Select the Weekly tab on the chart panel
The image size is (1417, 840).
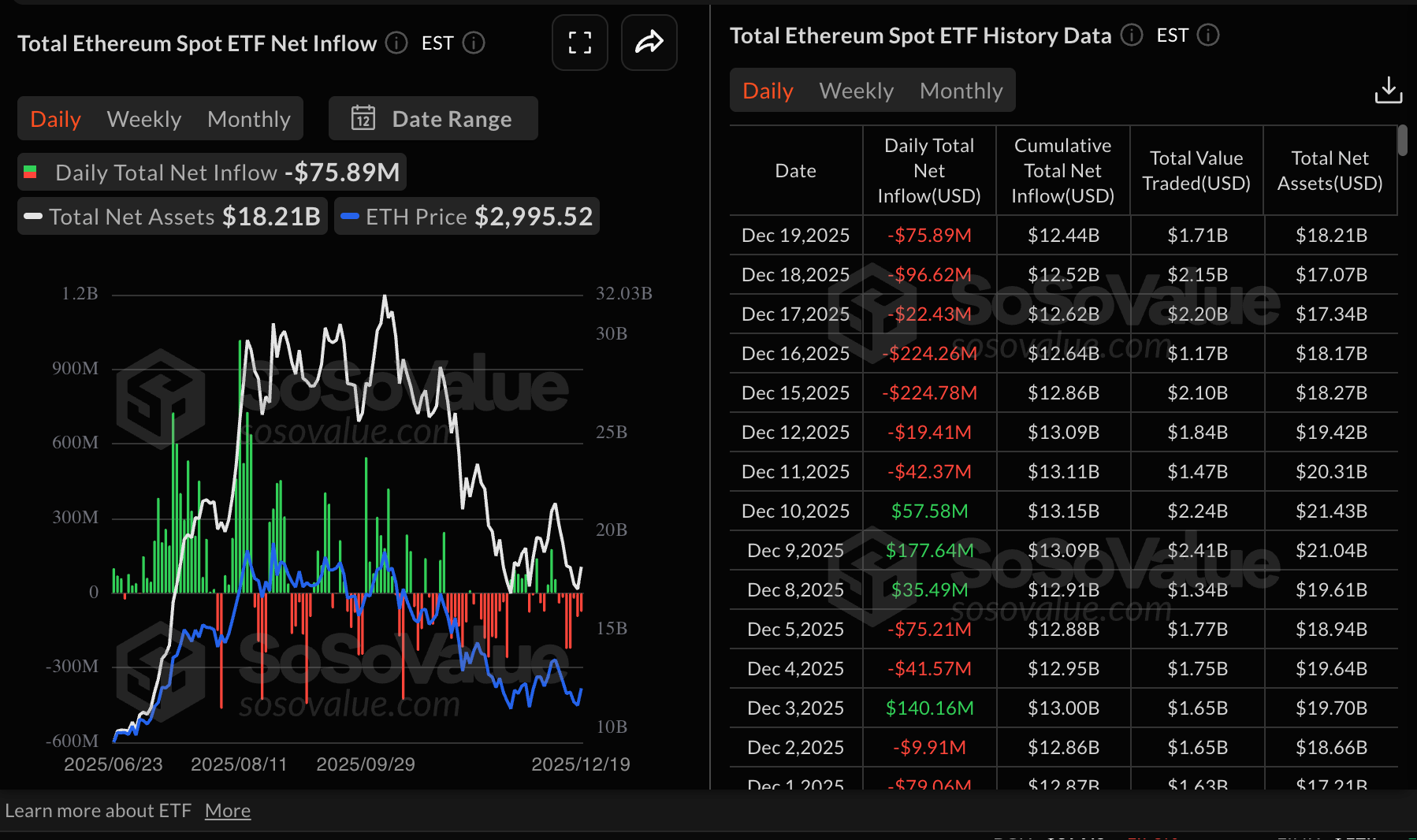point(143,118)
